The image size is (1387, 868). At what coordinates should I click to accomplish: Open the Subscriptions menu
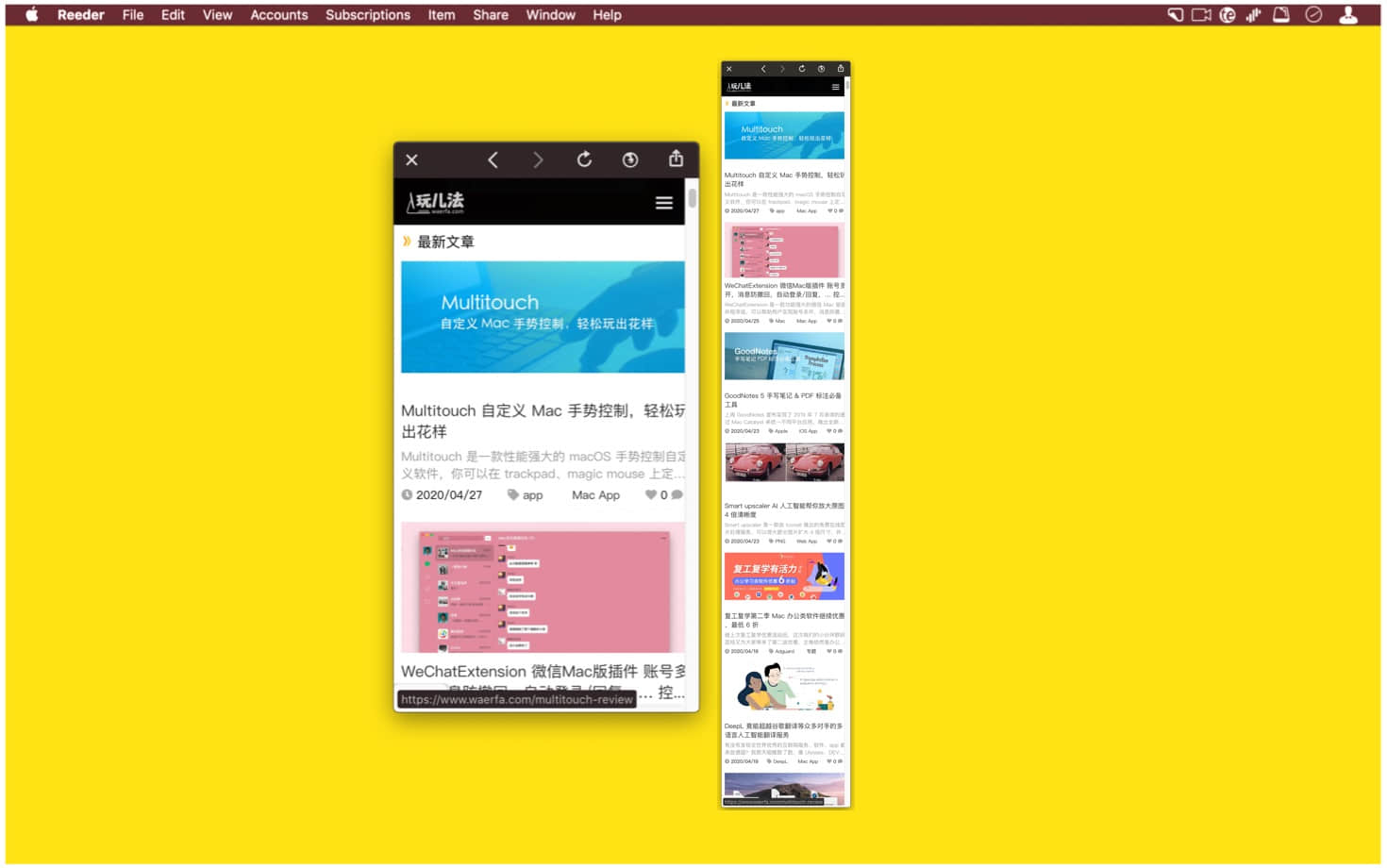[x=368, y=15]
